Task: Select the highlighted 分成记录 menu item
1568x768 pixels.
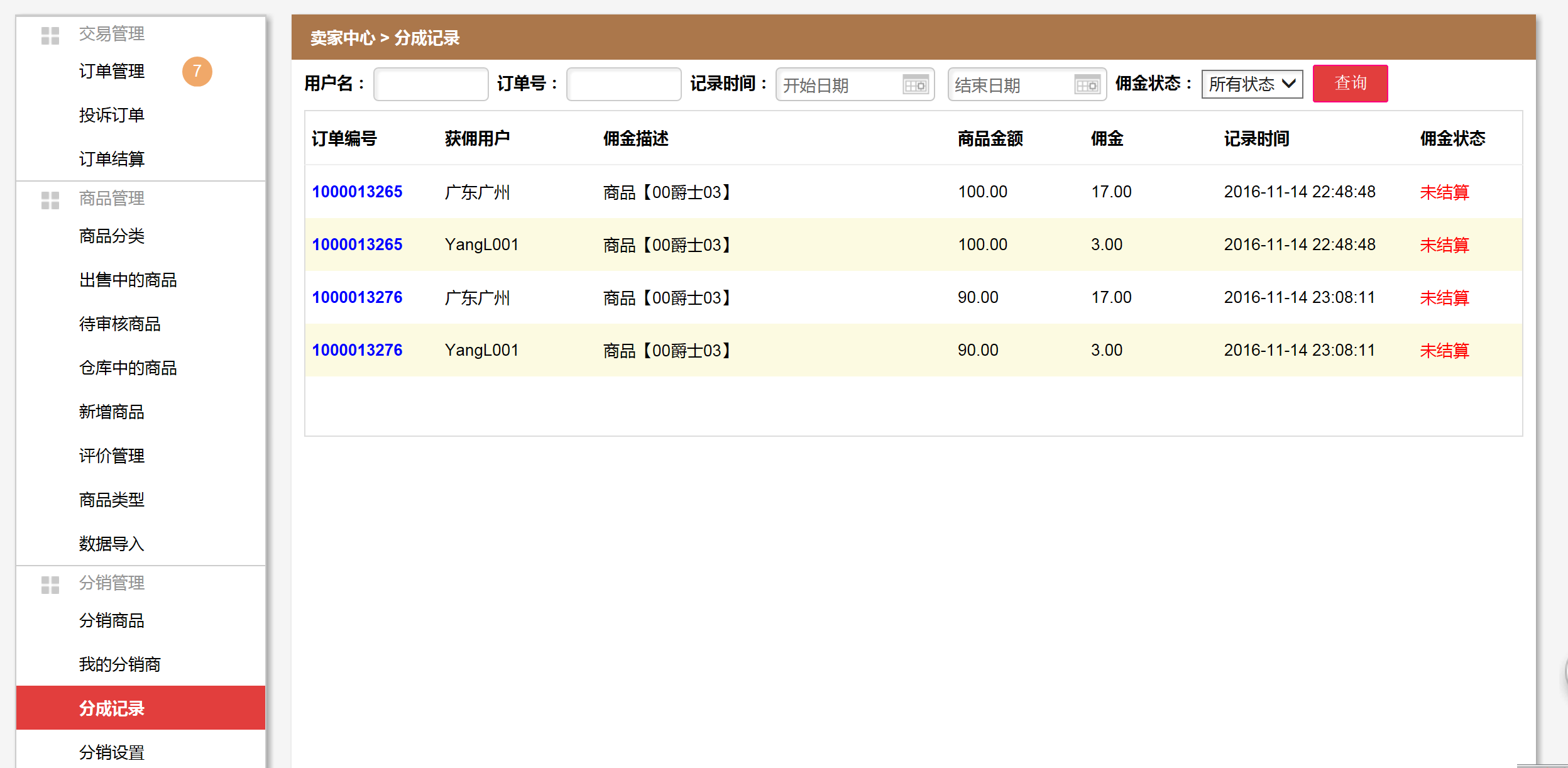Action: coord(112,708)
